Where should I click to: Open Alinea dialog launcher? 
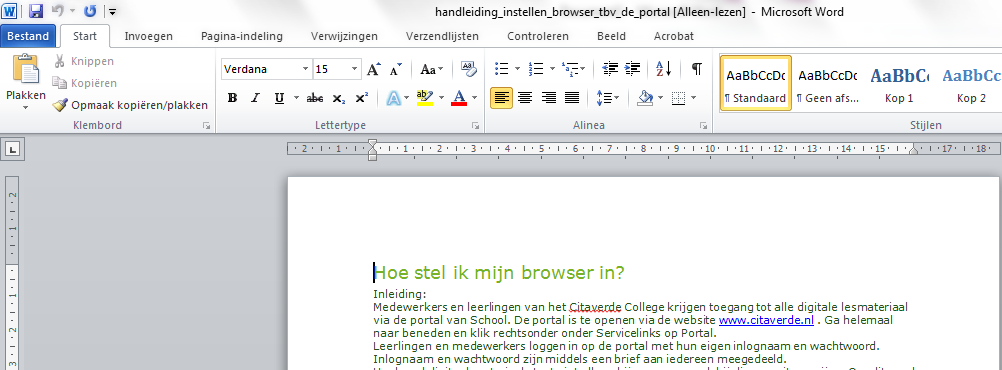(703, 126)
